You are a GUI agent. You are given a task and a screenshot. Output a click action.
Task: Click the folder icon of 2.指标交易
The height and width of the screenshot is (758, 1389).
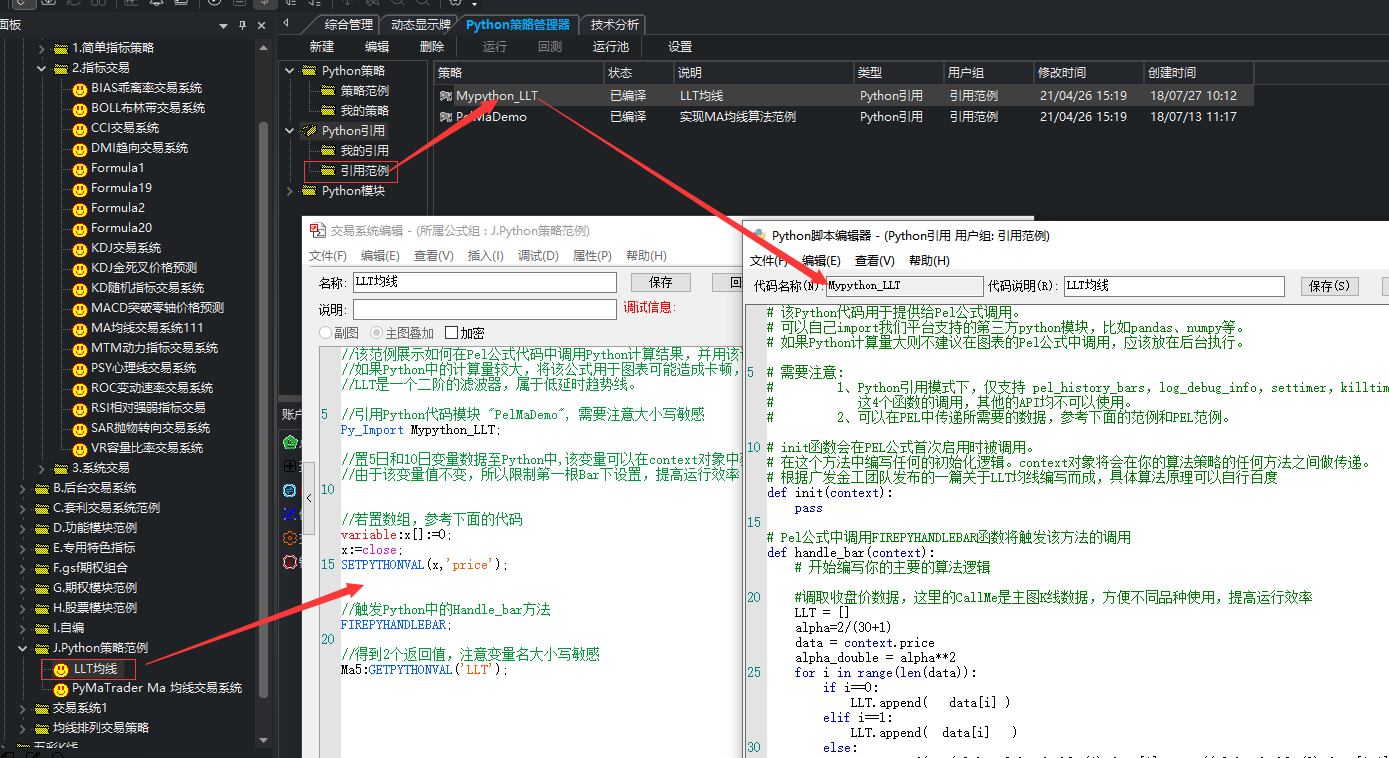pos(60,68)
